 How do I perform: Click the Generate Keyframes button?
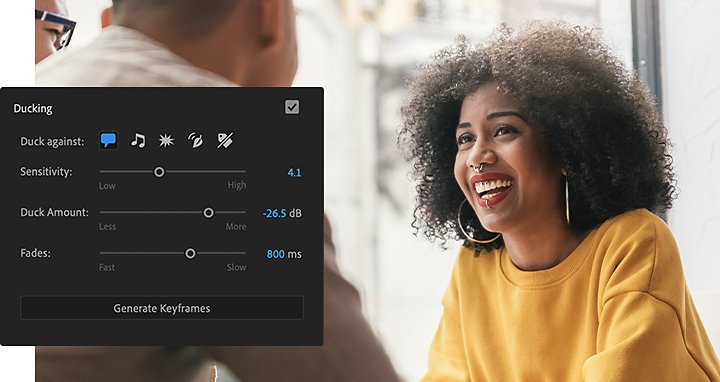click(162, 308)
